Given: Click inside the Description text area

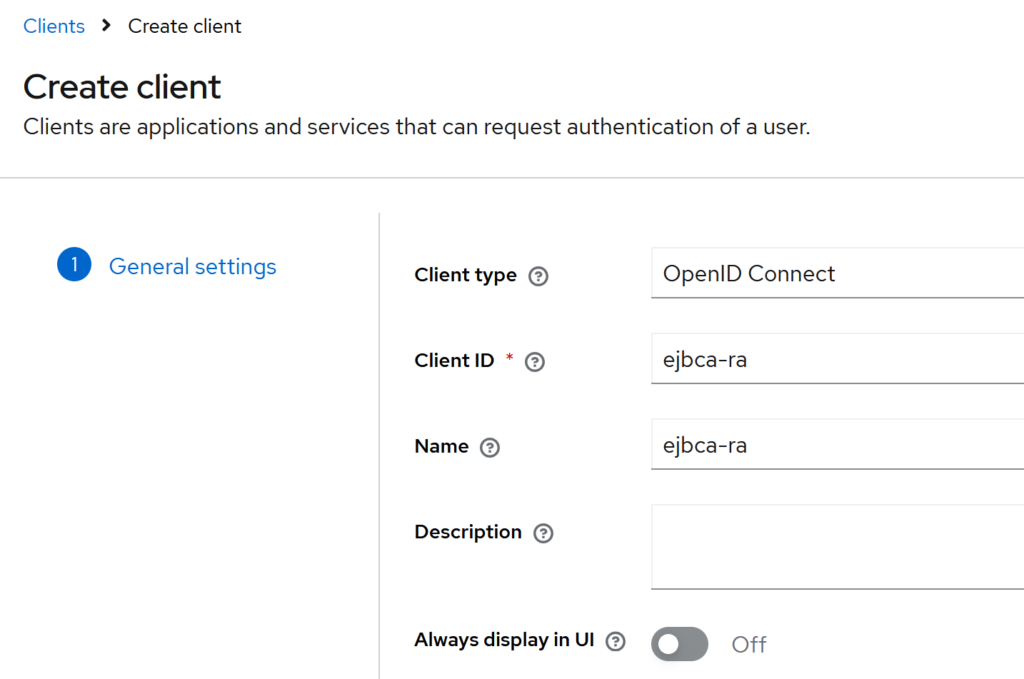Looking at the screenshot, I should click(x=836, y=546).
